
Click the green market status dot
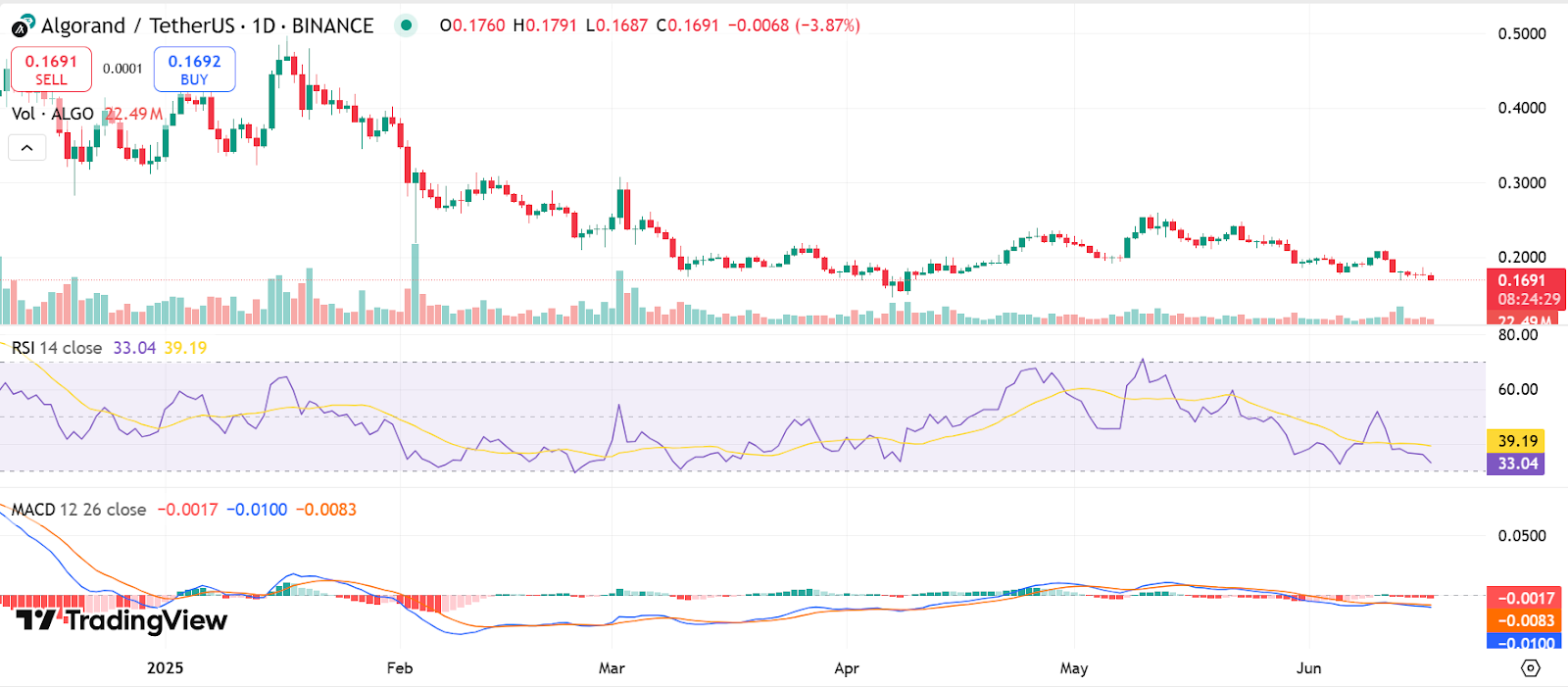[406, 25]
